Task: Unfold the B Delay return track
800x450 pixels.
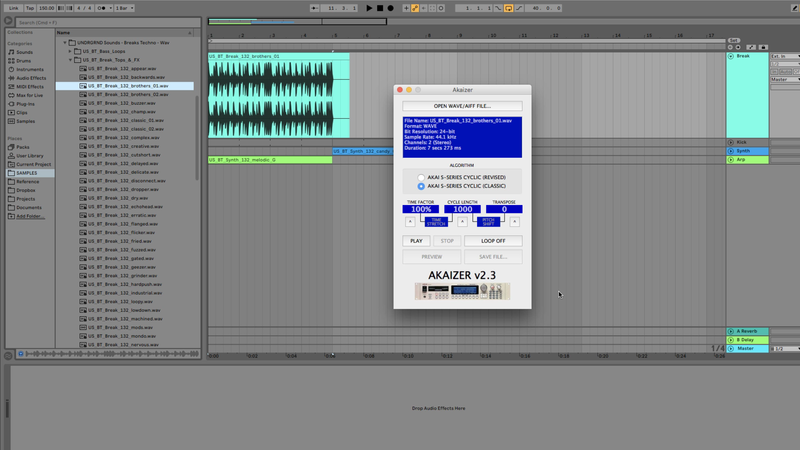Action: [731, 340]
